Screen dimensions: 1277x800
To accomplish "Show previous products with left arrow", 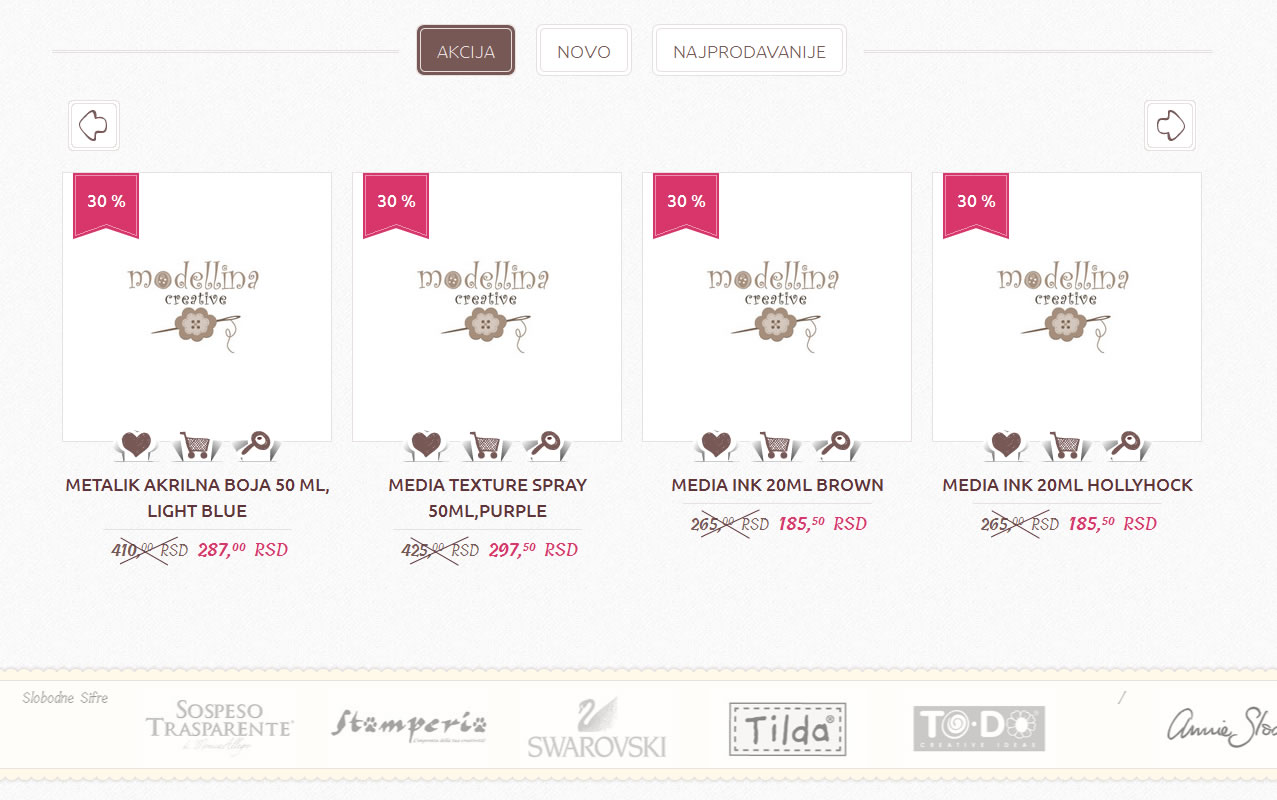I will coord(94,126).
